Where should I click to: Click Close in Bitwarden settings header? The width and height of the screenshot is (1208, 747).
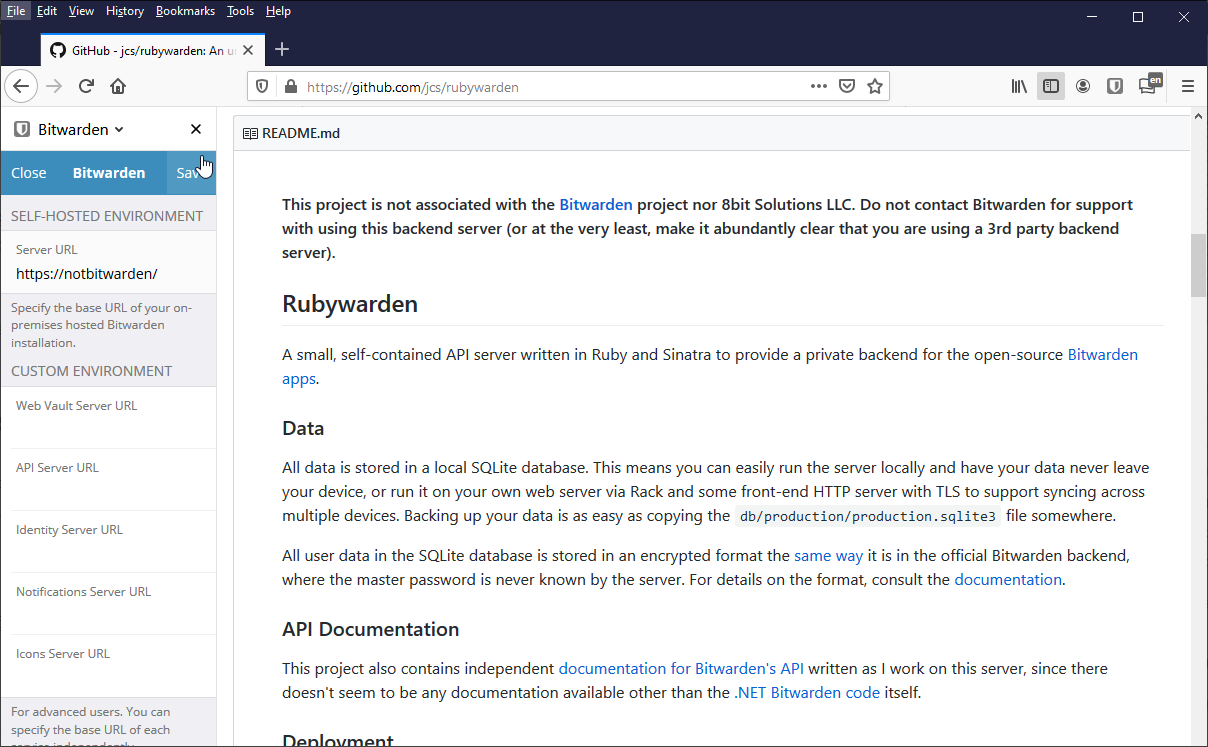(x=29, y=173)
